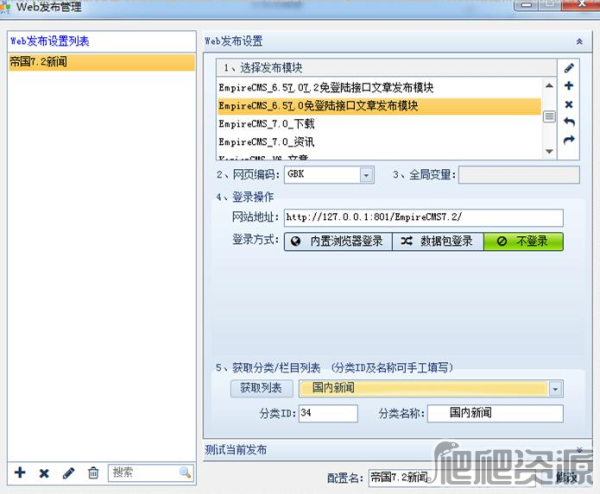Click the 1、选择发布模块 list header
The height and width of the screenshot is (494, 600).
(386, 68)
